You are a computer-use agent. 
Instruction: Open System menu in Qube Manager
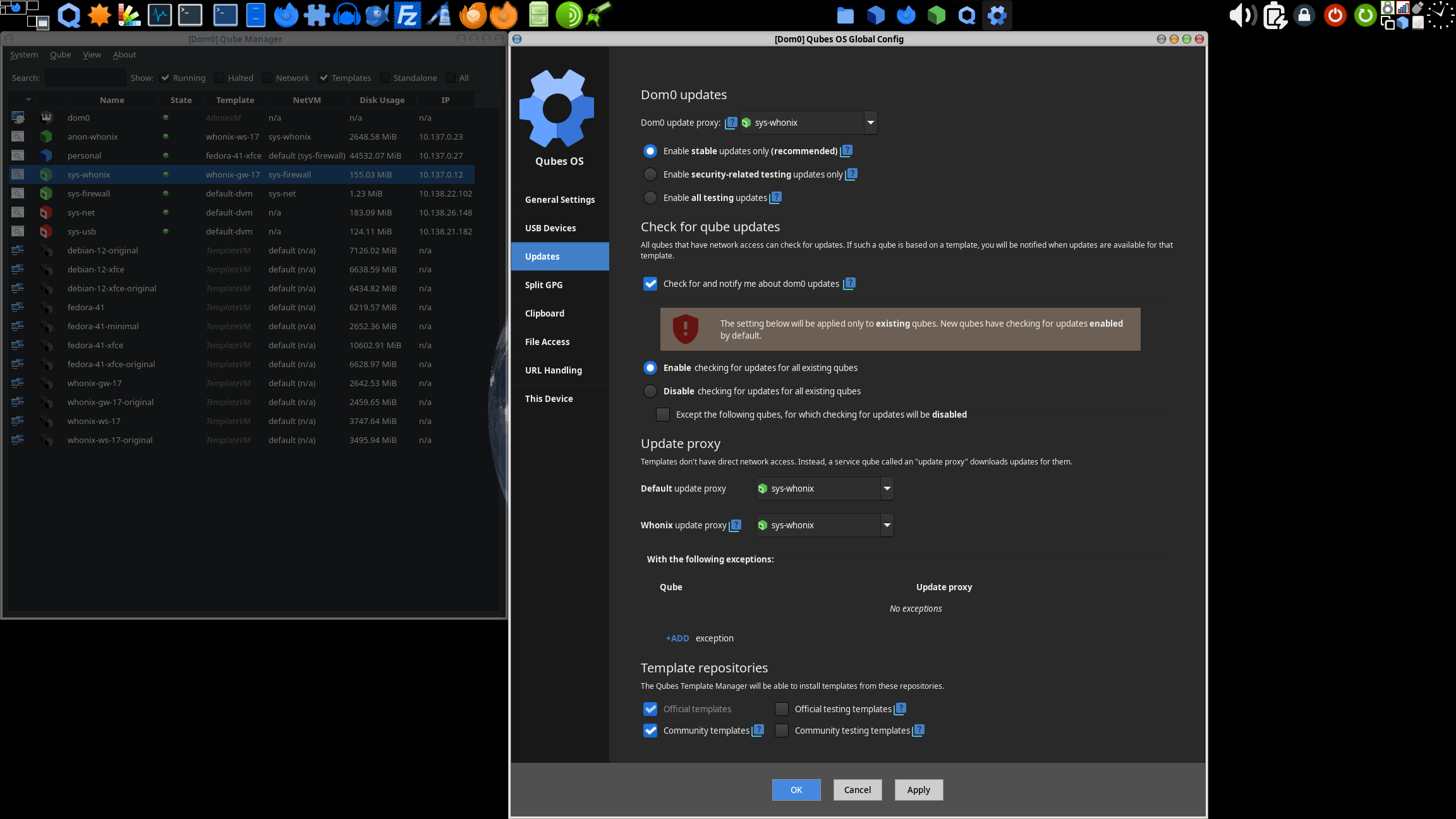pos(24,55)
